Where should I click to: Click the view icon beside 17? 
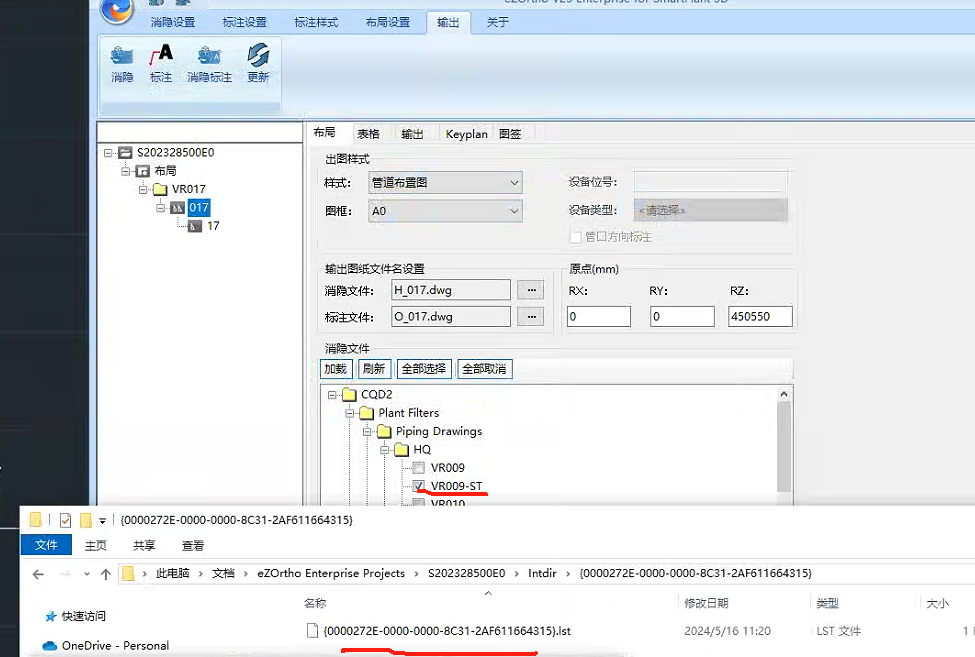195,226
